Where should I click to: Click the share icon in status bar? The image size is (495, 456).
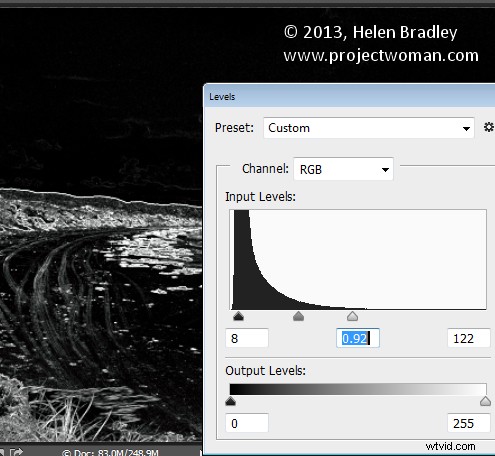[16, 452]
